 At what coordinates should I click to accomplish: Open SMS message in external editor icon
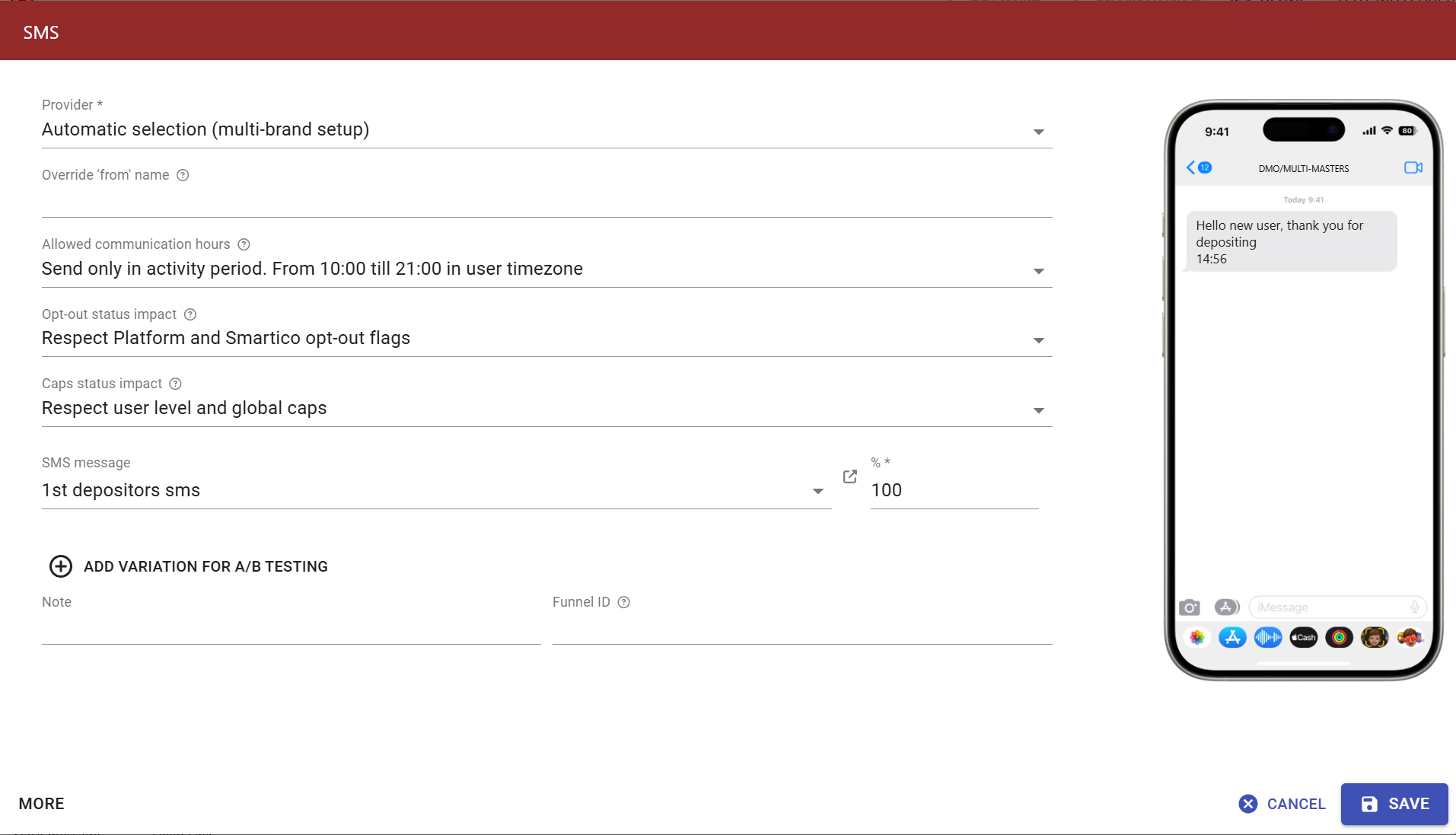coord(850,476)
